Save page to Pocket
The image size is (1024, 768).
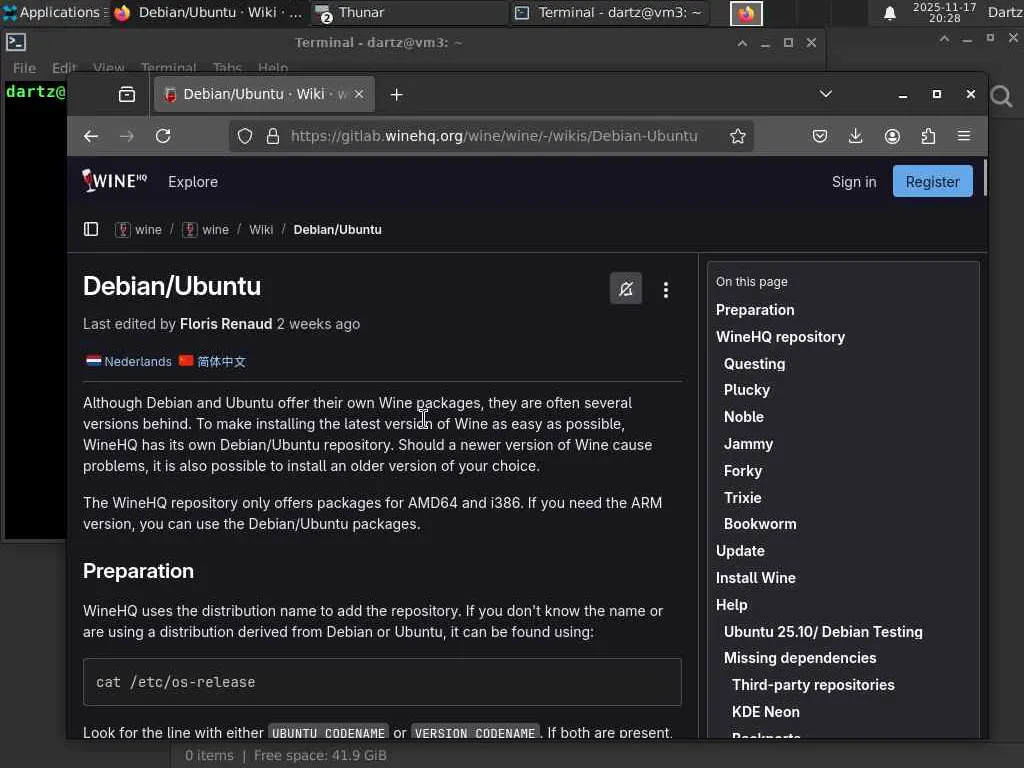tap(820, 136)
